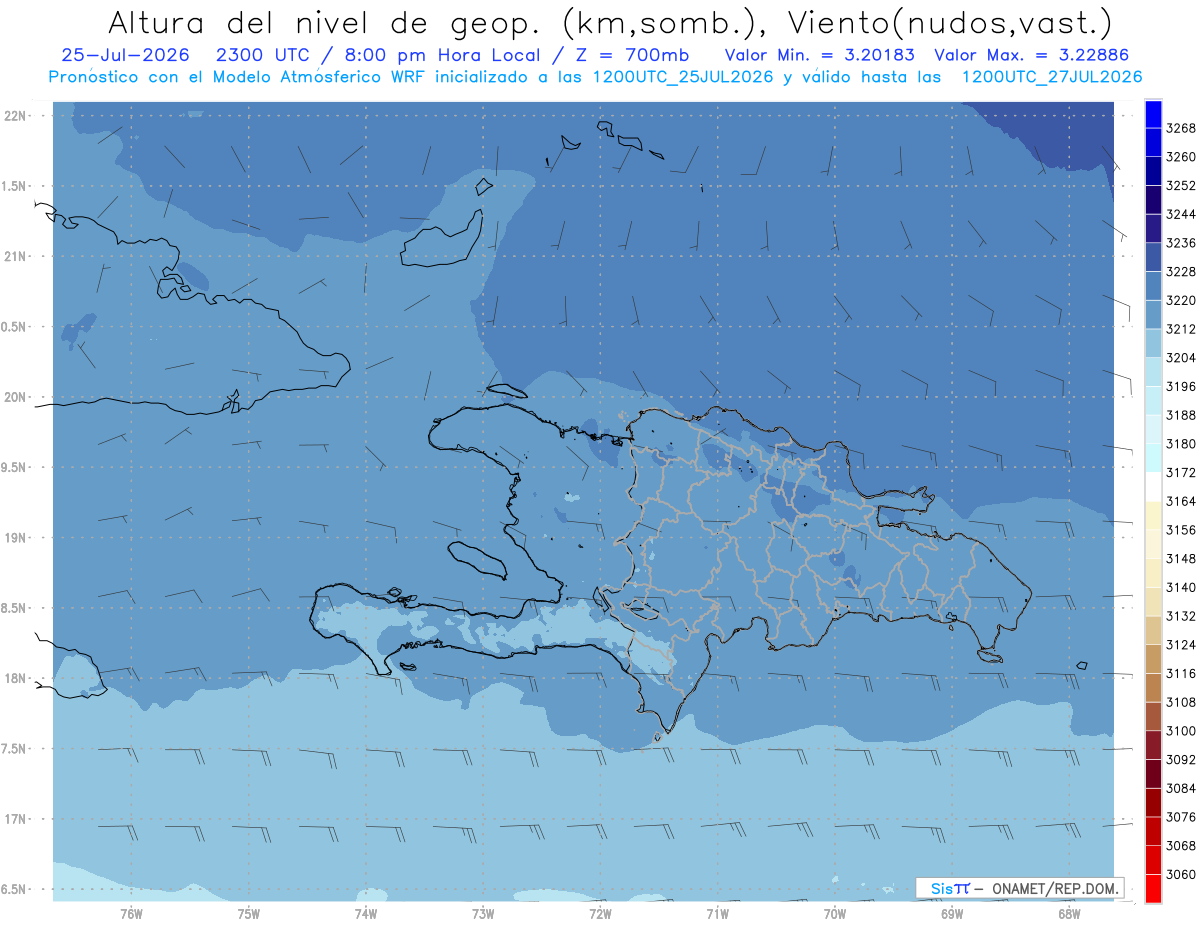Select legend value "3244"
Screen dimensions: 1200x927
[1181, 214]
